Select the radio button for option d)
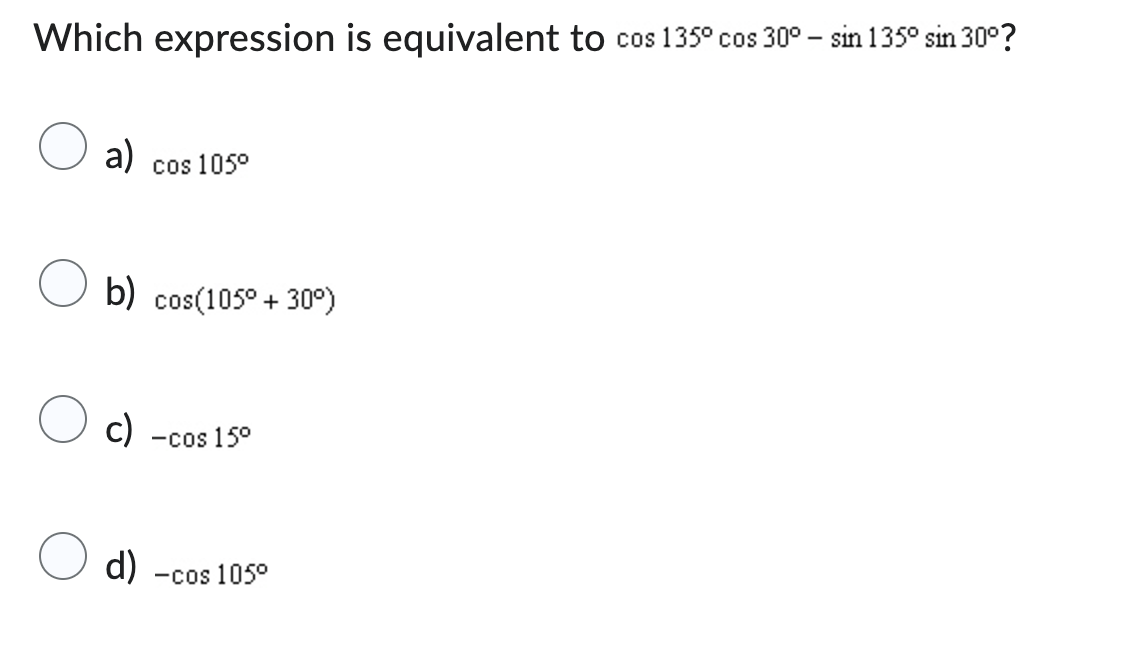Viewport: 1142px width, 658px height. (62, 555)
